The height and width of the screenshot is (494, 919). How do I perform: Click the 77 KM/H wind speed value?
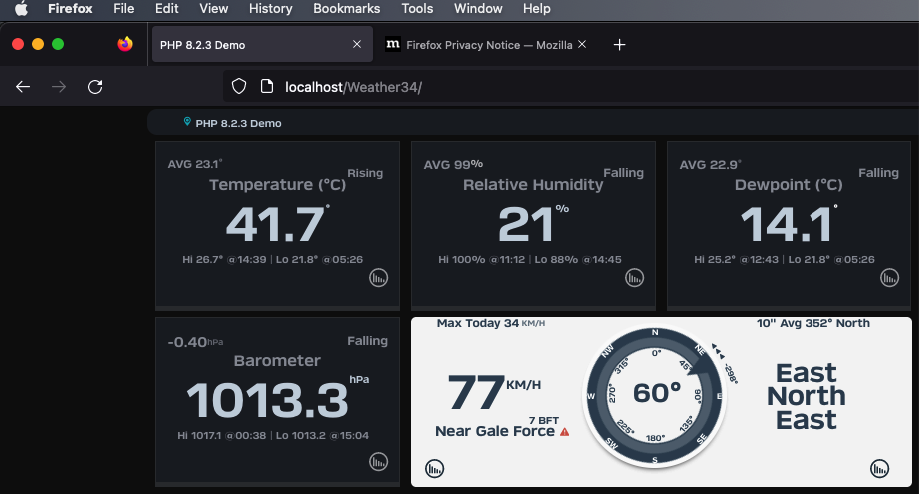click(x=494, y=391)
